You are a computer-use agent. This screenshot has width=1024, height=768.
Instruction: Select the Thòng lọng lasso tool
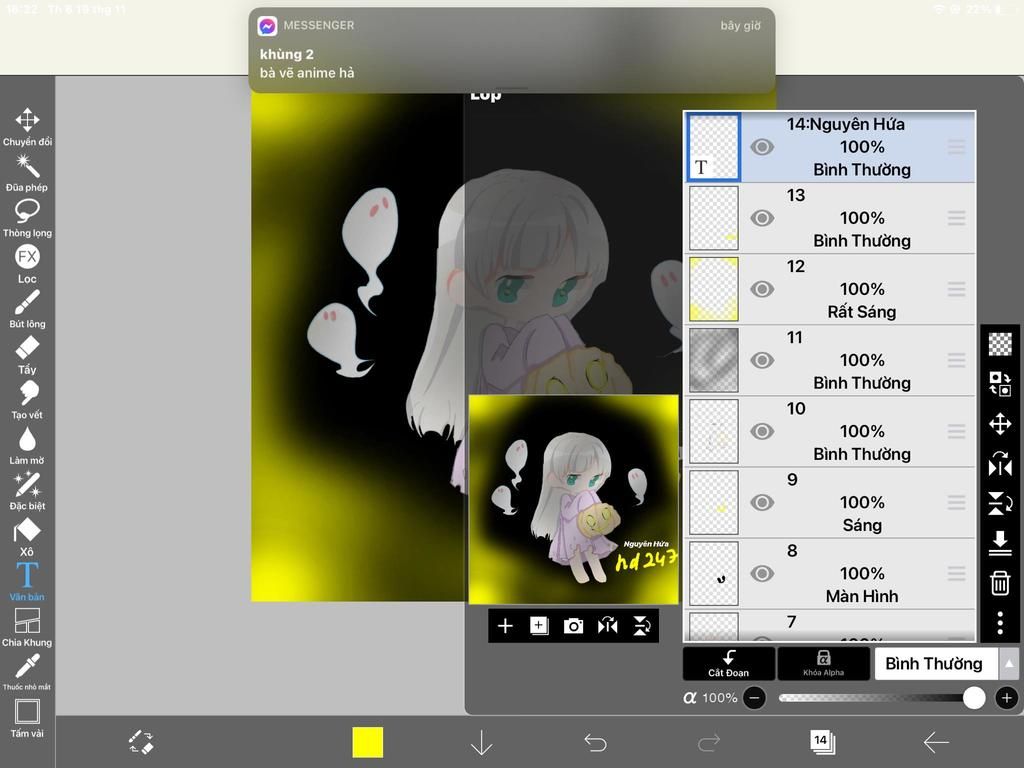(27, 219)
